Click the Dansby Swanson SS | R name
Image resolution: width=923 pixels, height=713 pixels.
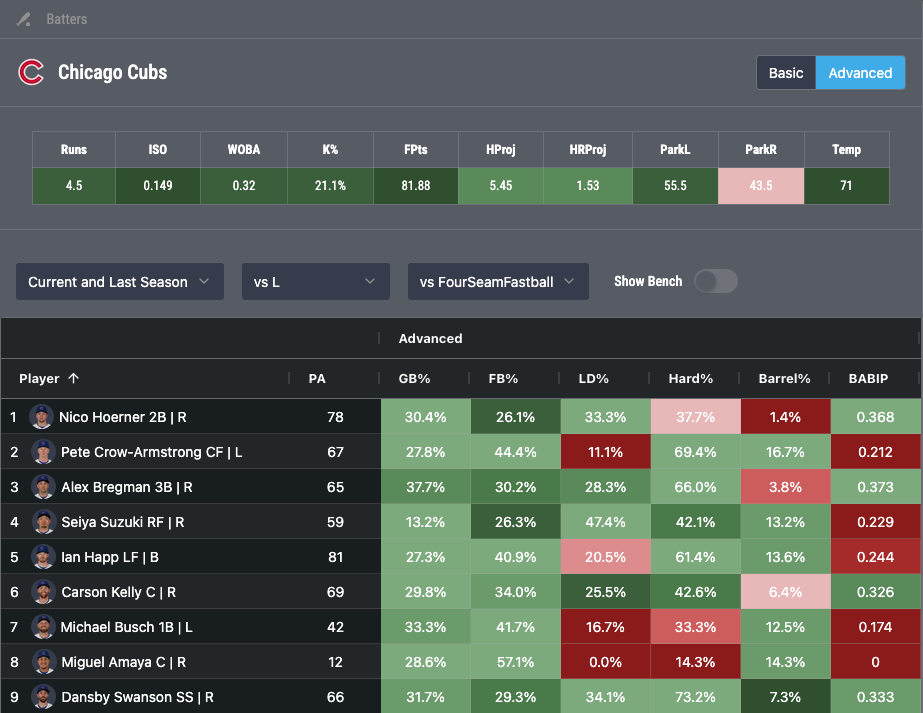pyautogui.click(x=137, y=697)
